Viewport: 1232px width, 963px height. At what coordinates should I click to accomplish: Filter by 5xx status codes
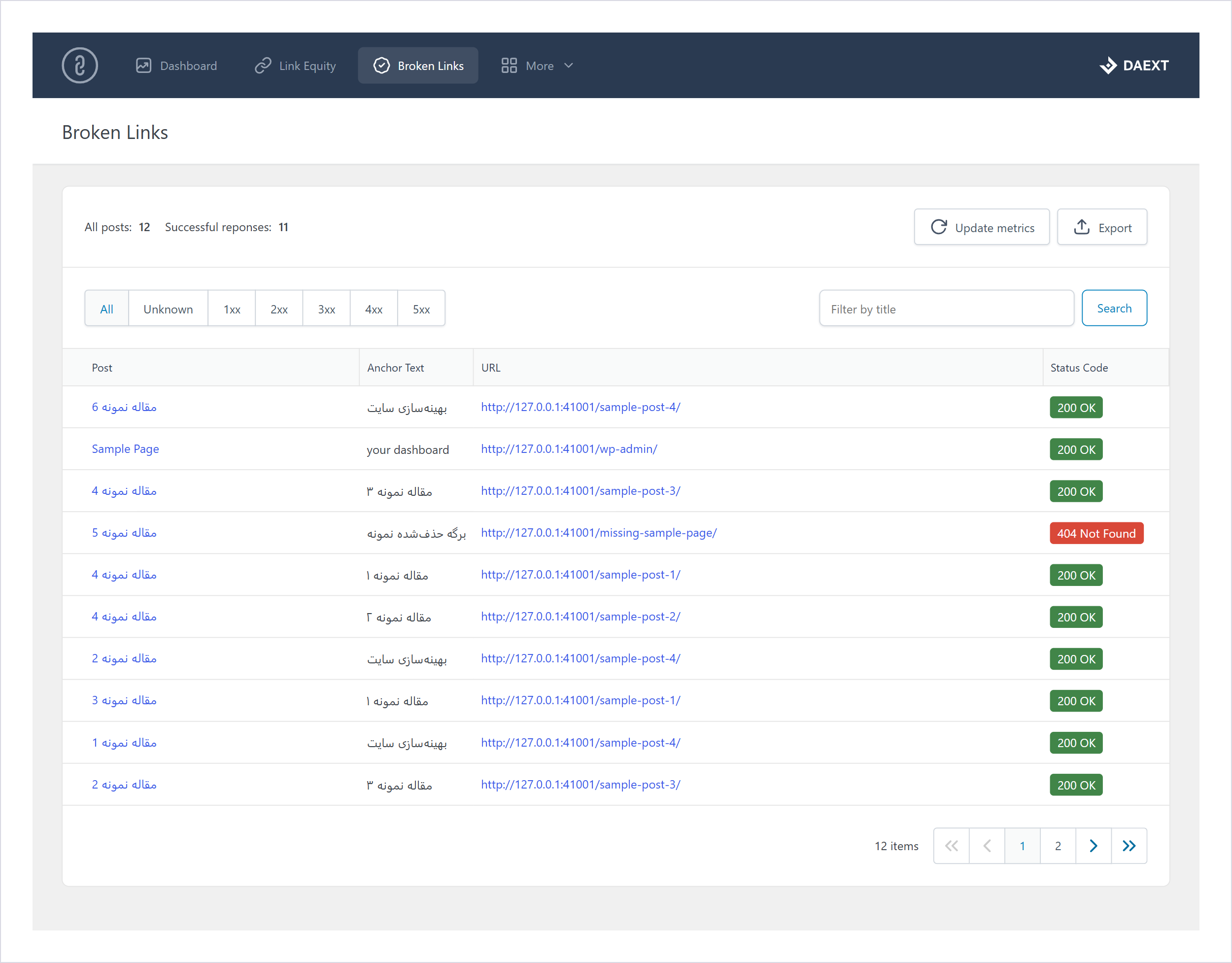point(421,309)
